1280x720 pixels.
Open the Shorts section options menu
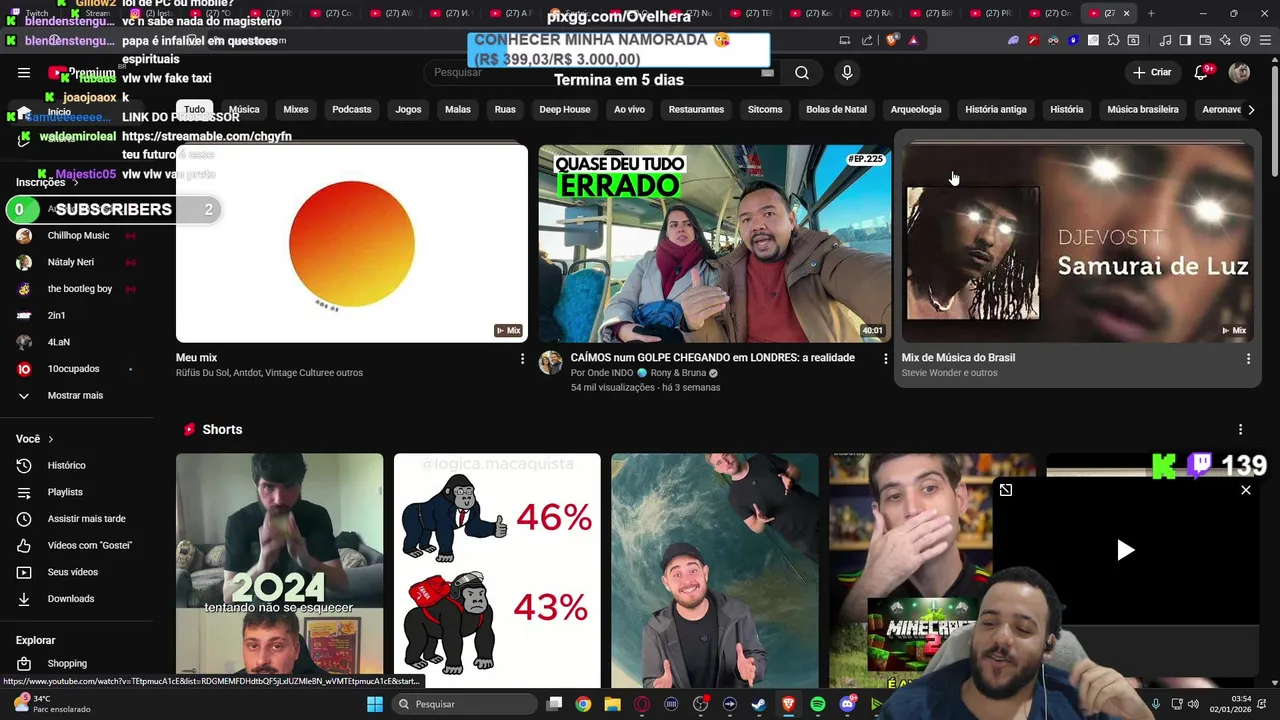pos(1241,429)
